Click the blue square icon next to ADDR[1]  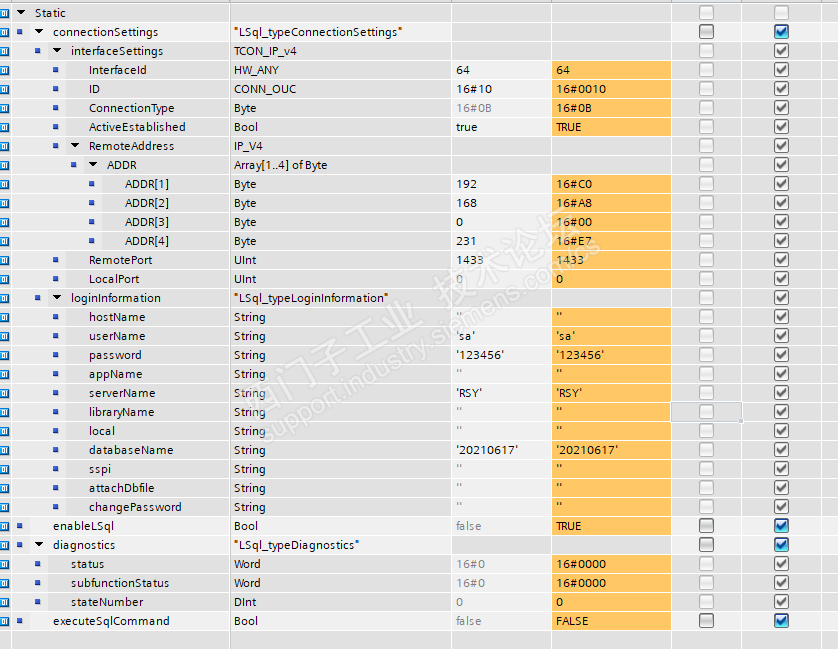pos(92,184)
